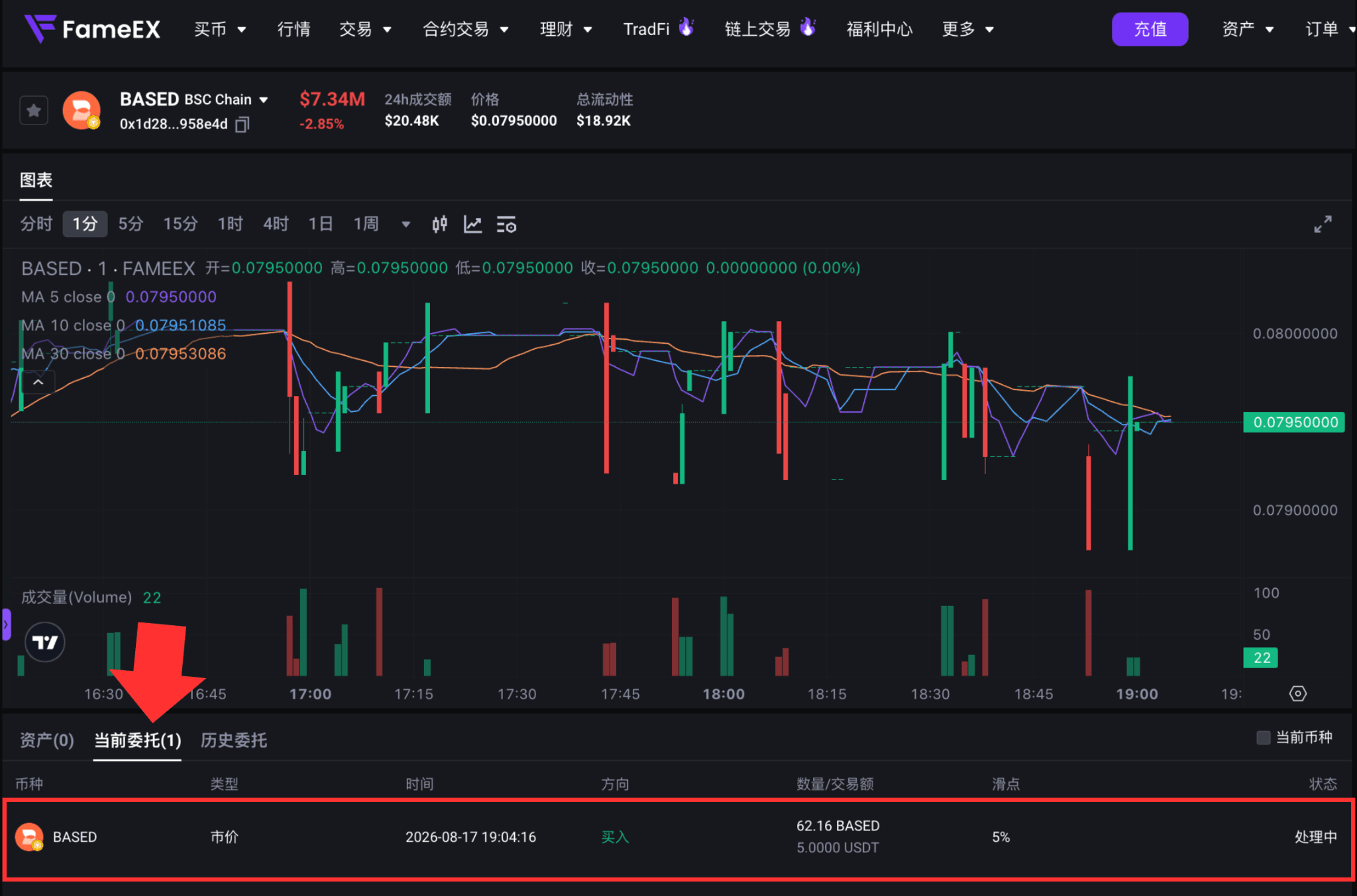Open the TradFi menu item
The height and width of the screenshot is (896, 1357).
coord(658,28)
